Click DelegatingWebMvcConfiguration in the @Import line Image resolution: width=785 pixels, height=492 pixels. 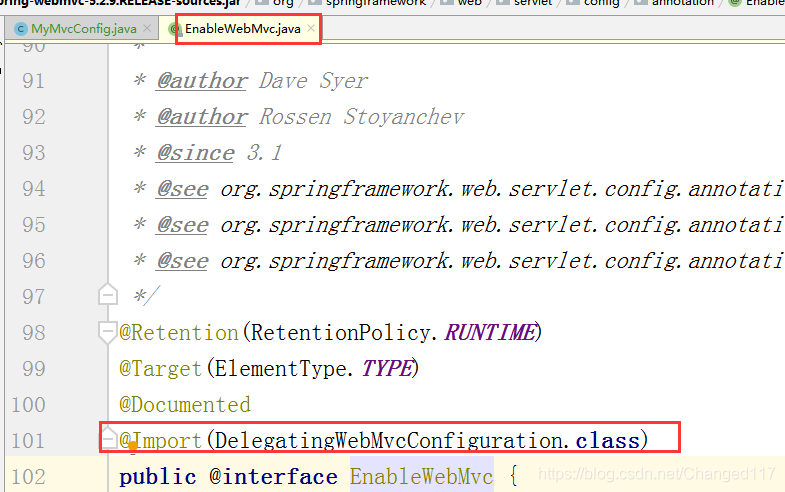pyautogui.click(x=389, y=441)
